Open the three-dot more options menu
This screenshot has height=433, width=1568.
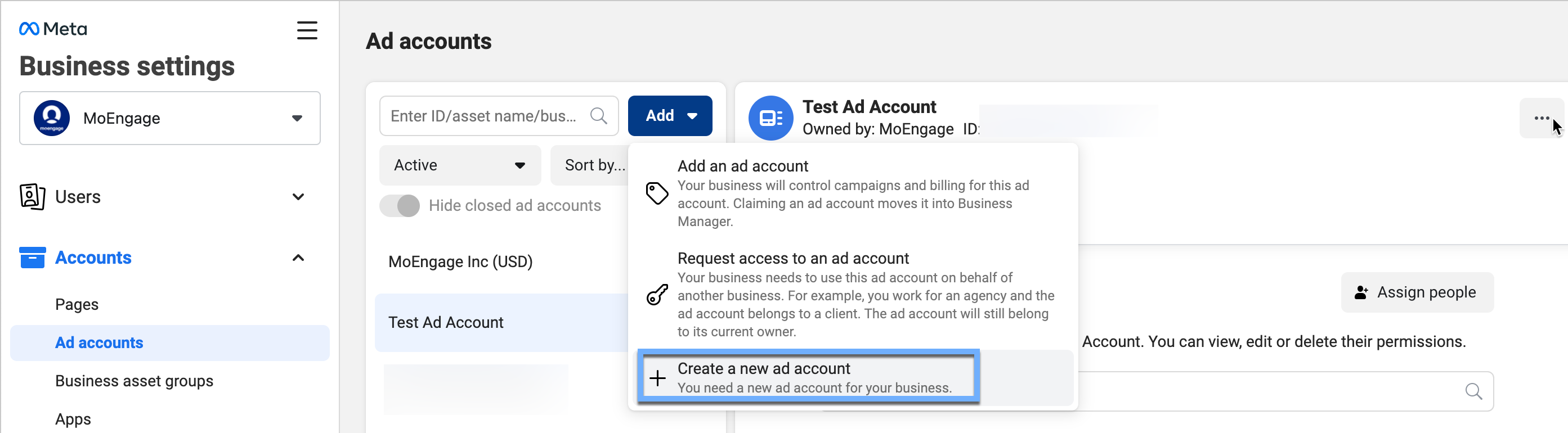click(x=1540, y=118)
